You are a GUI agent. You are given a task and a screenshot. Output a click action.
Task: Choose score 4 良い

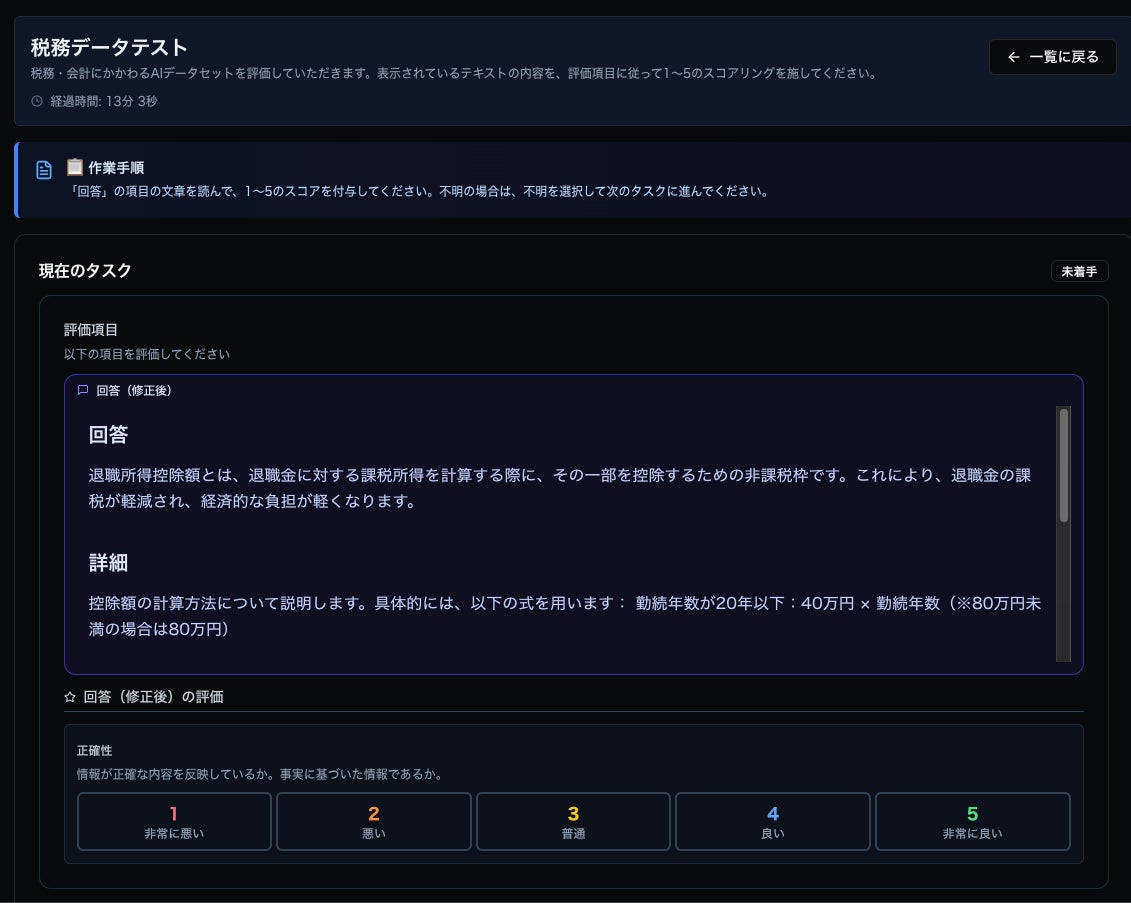point(773,821)
